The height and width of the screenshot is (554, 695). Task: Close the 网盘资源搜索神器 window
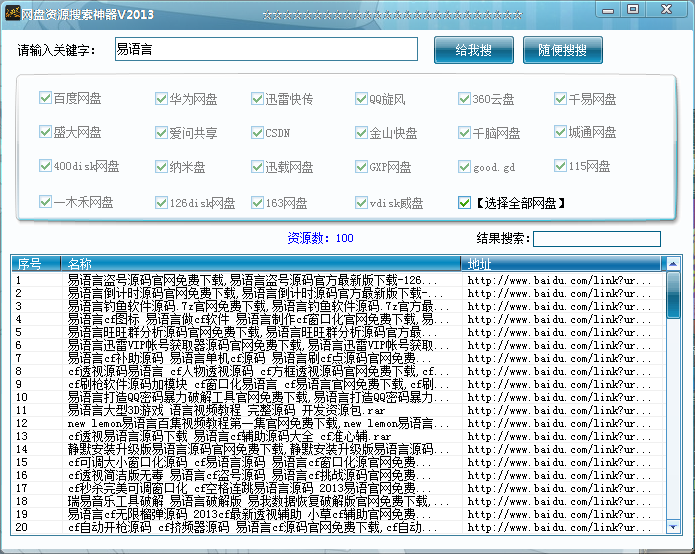click(667, 10)
